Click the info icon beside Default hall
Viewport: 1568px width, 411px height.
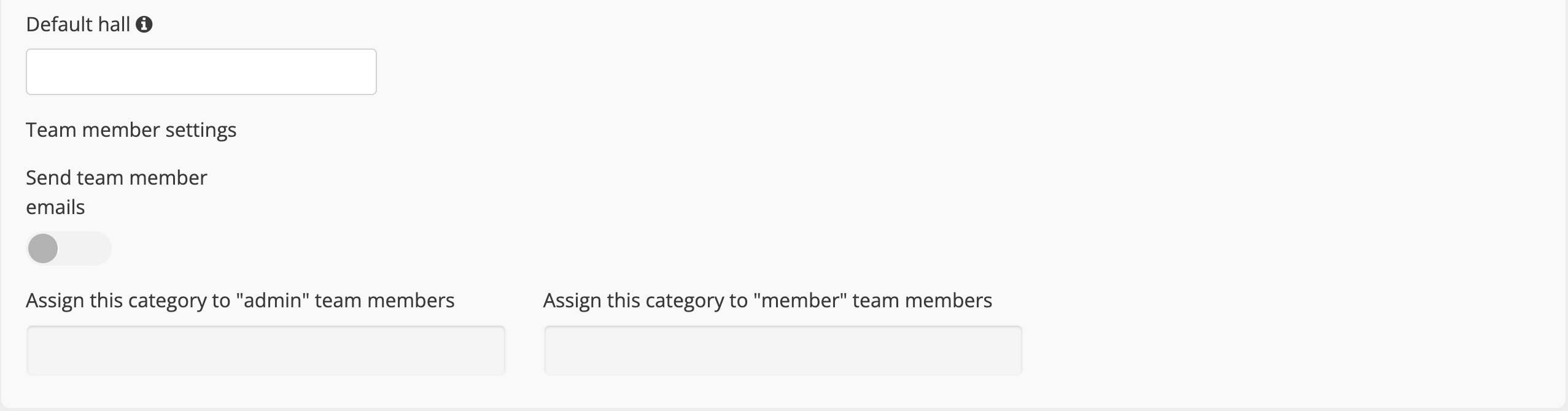[144, 25]
